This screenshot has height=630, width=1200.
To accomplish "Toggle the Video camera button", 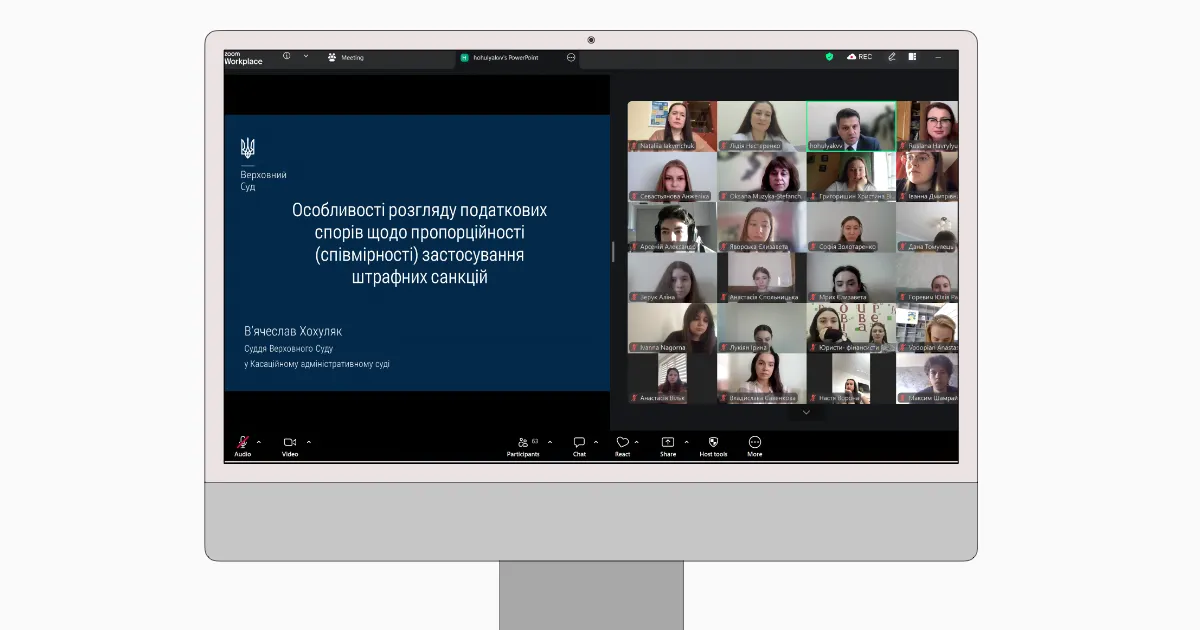I will point(290,442).
